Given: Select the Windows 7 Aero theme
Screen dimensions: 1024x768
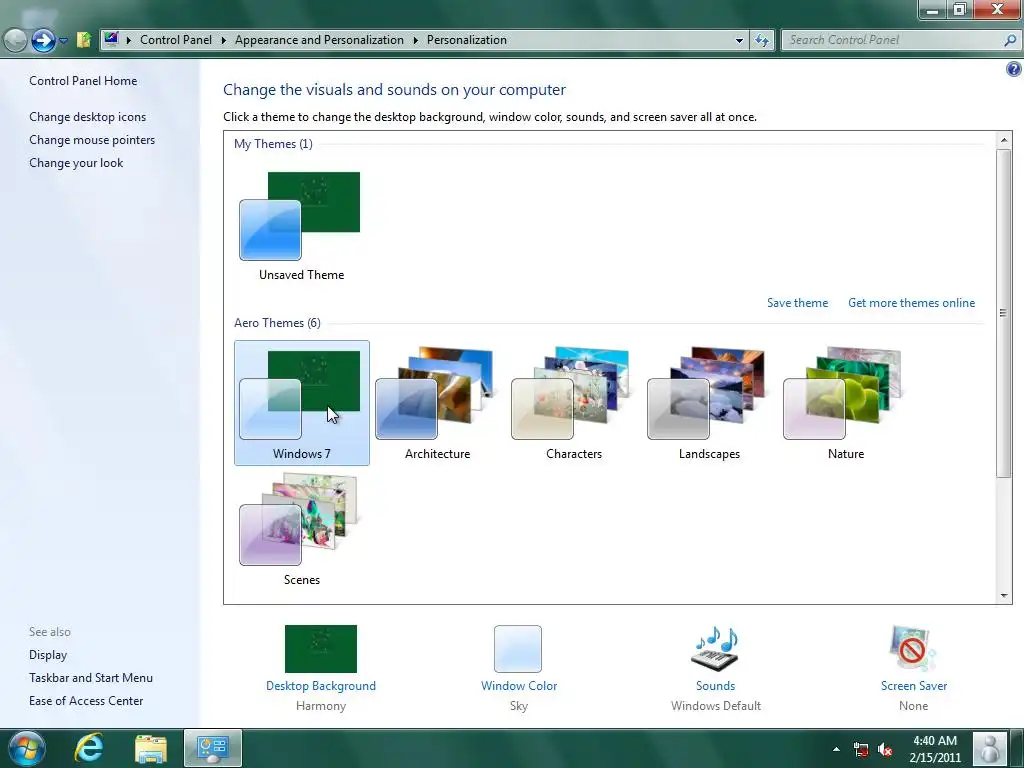Looking at the screenshot, I should pos(302,403).
